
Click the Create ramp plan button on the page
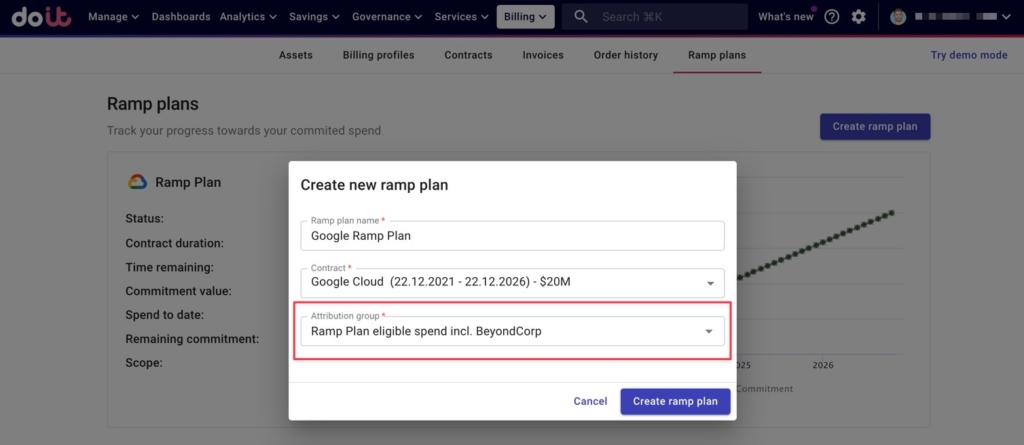(x=875, y=127)
